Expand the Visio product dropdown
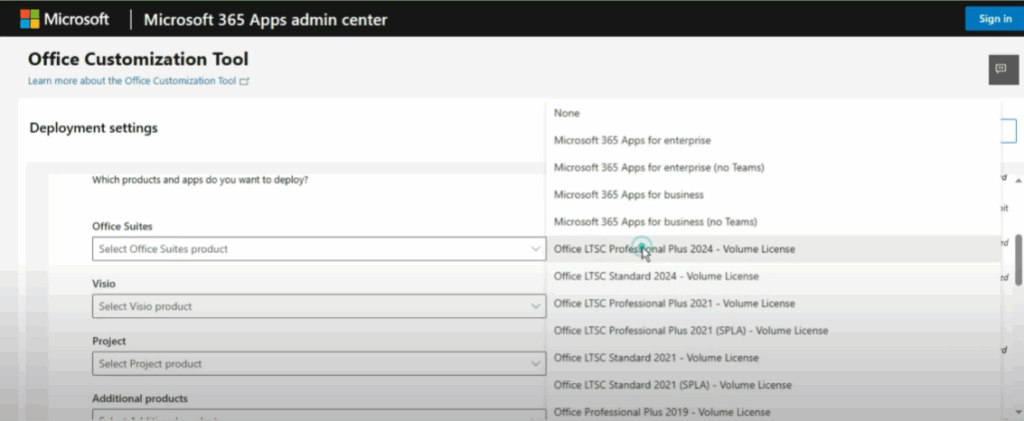This screenshot has width=1024, height=421. point(319,306)
